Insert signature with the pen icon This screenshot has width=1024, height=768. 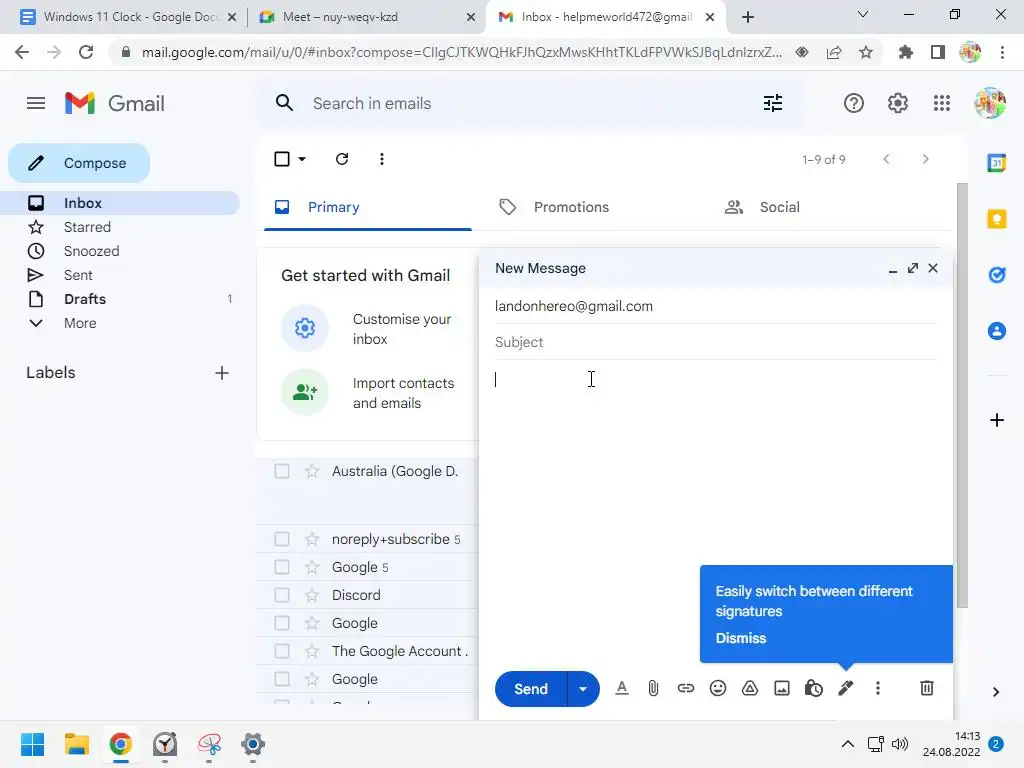pos(846,688)
